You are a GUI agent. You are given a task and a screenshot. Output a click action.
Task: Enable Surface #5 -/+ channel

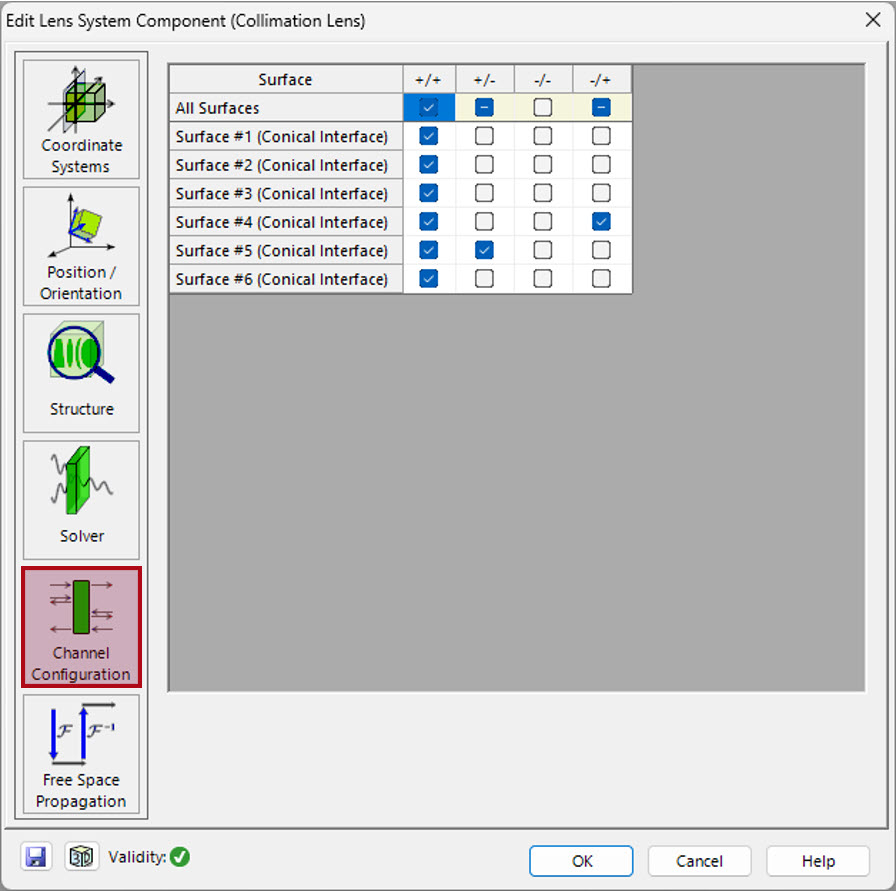coord(601,250)
